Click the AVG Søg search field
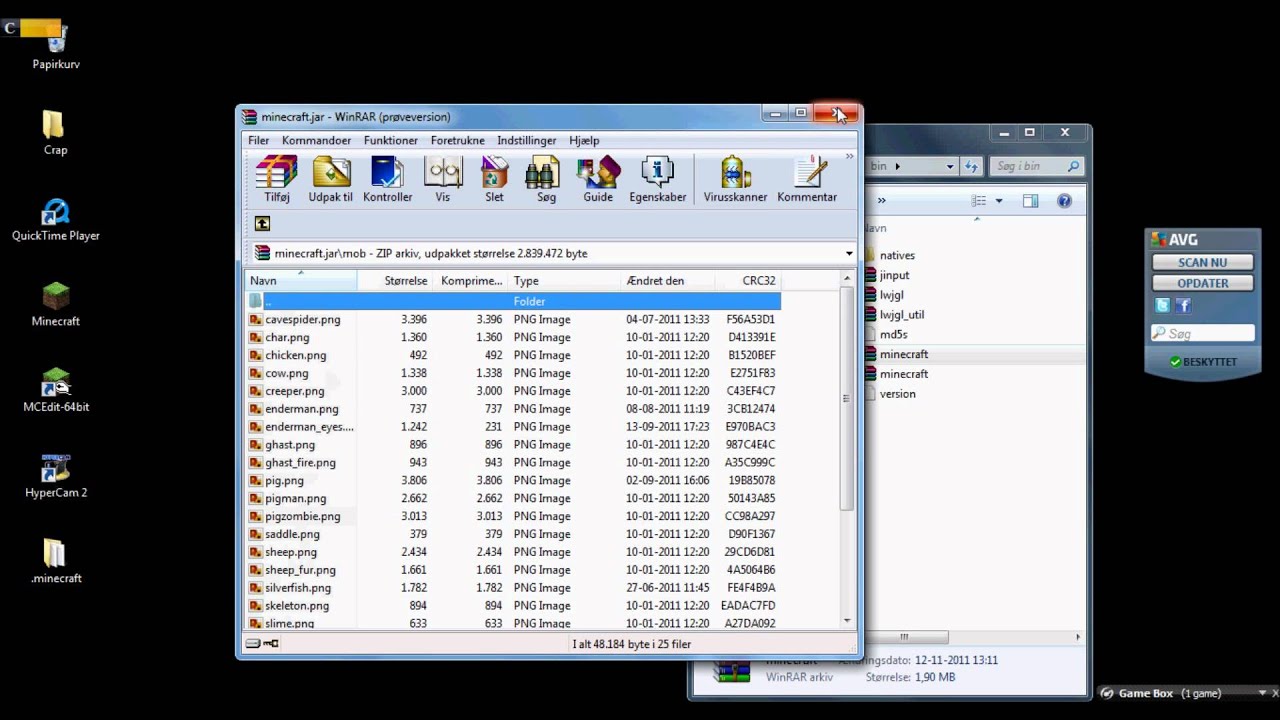Image resolution: width=1280 pixels, height=720 pixels. (x=1202, y=333)
